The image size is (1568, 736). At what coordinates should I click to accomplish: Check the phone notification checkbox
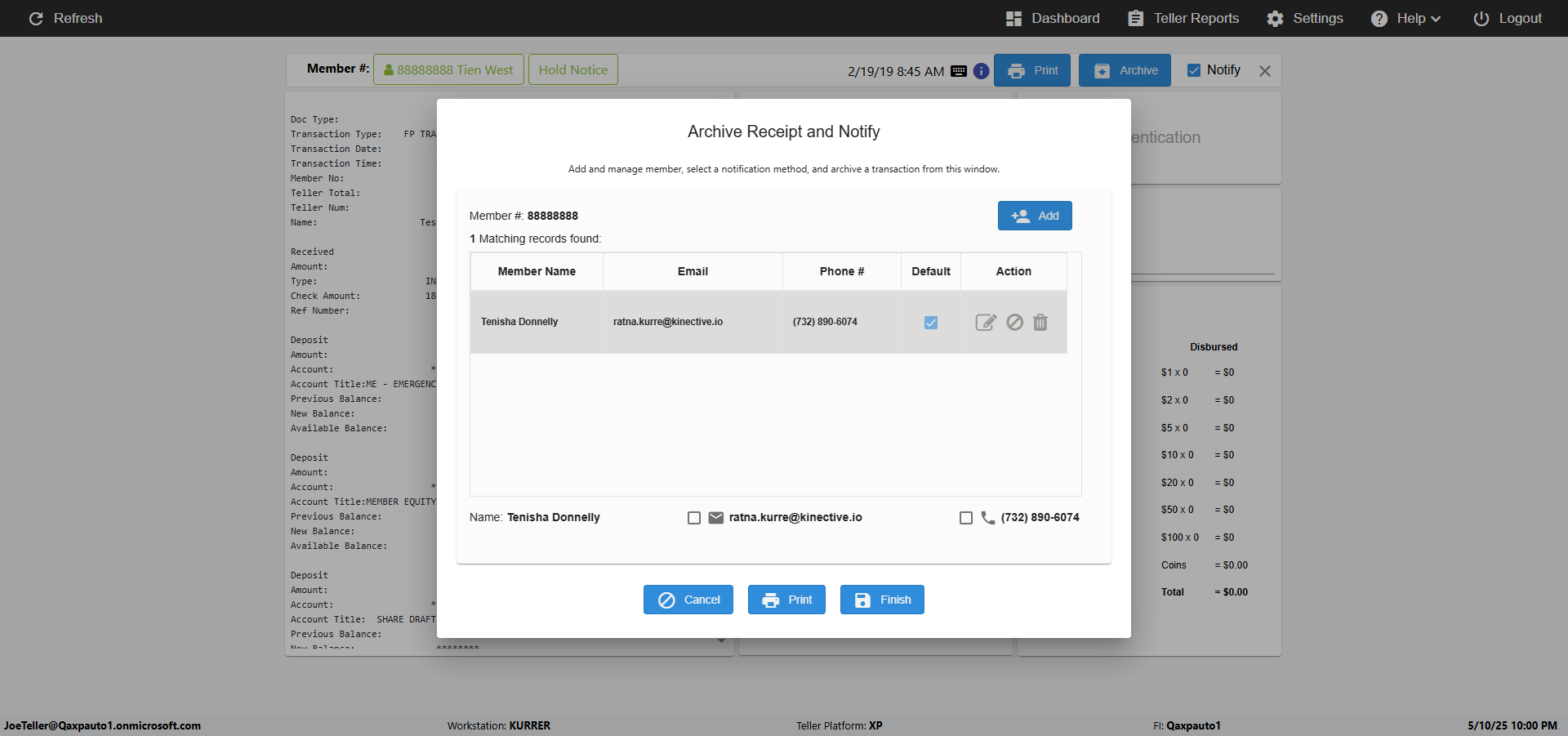click(x=966, y=518)
